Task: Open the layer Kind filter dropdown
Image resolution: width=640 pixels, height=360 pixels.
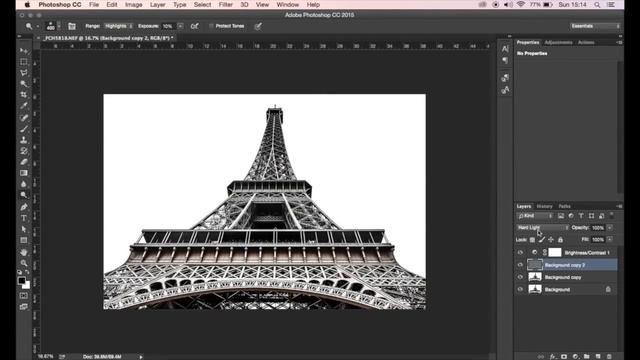Action: tap(535, 216)
